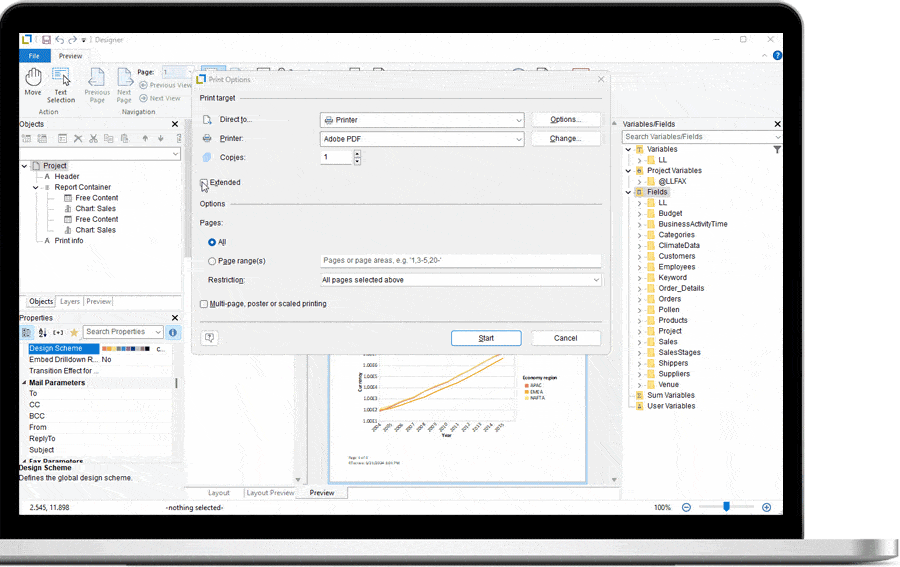900x567 pixels.
Task: Collapse the Project node in Objects tree
Action: point(25,166)
